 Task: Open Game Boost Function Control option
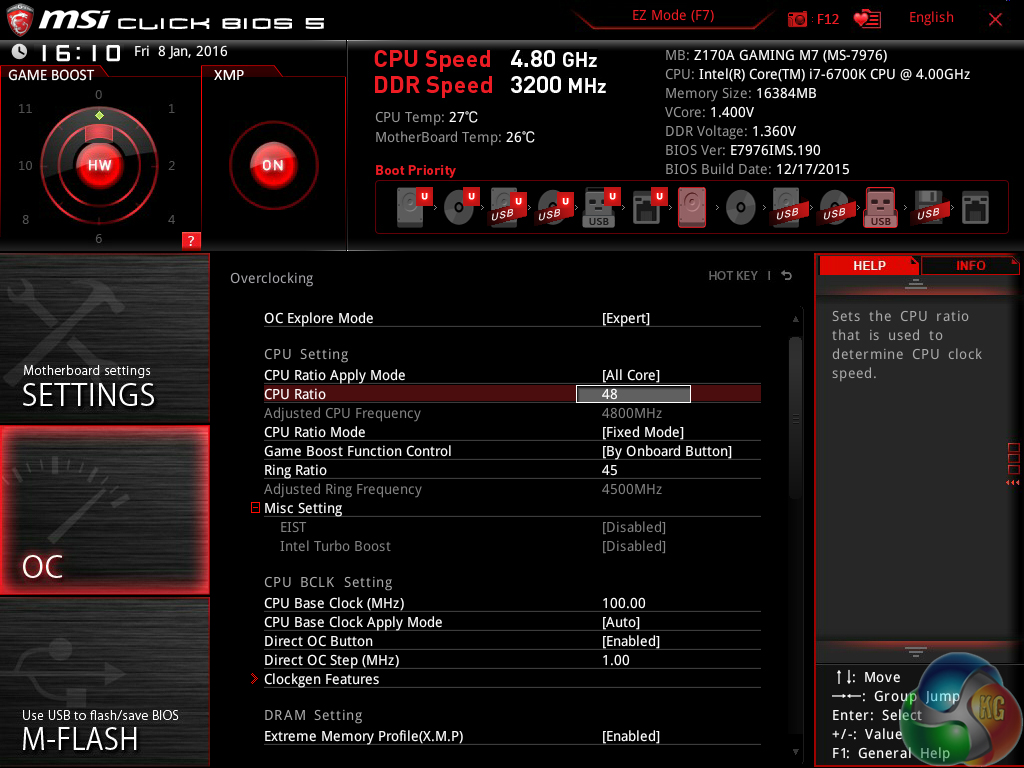click(667, 451)
